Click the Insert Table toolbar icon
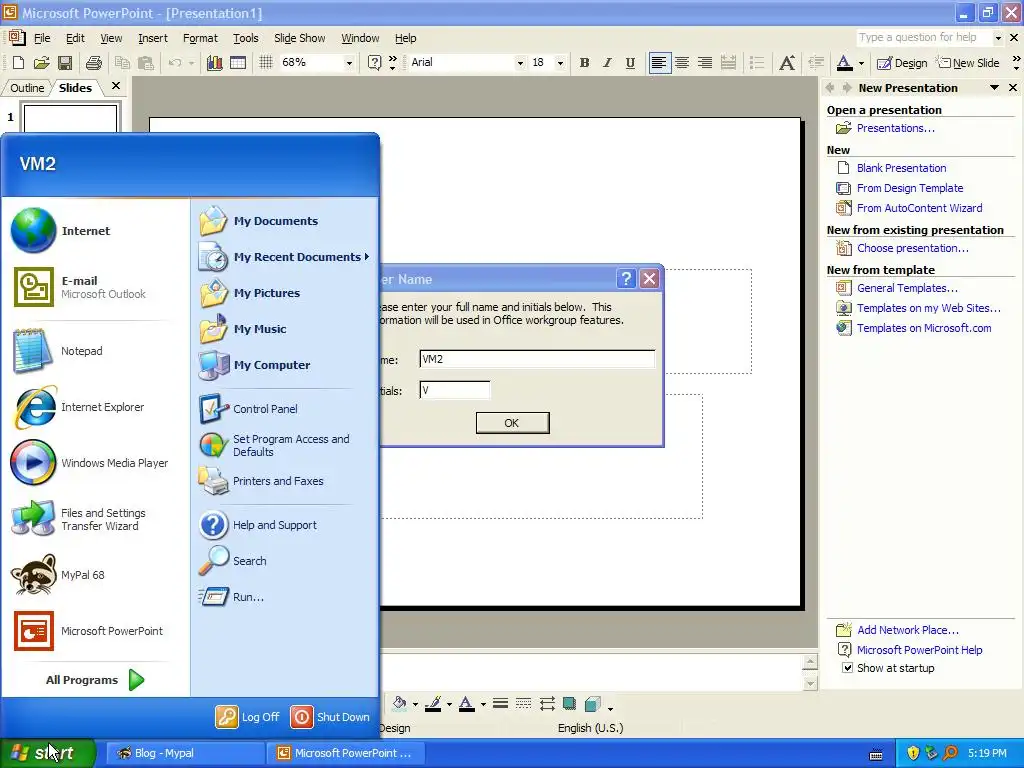This screenshot has width=1024, height=768. click(238, 63)
